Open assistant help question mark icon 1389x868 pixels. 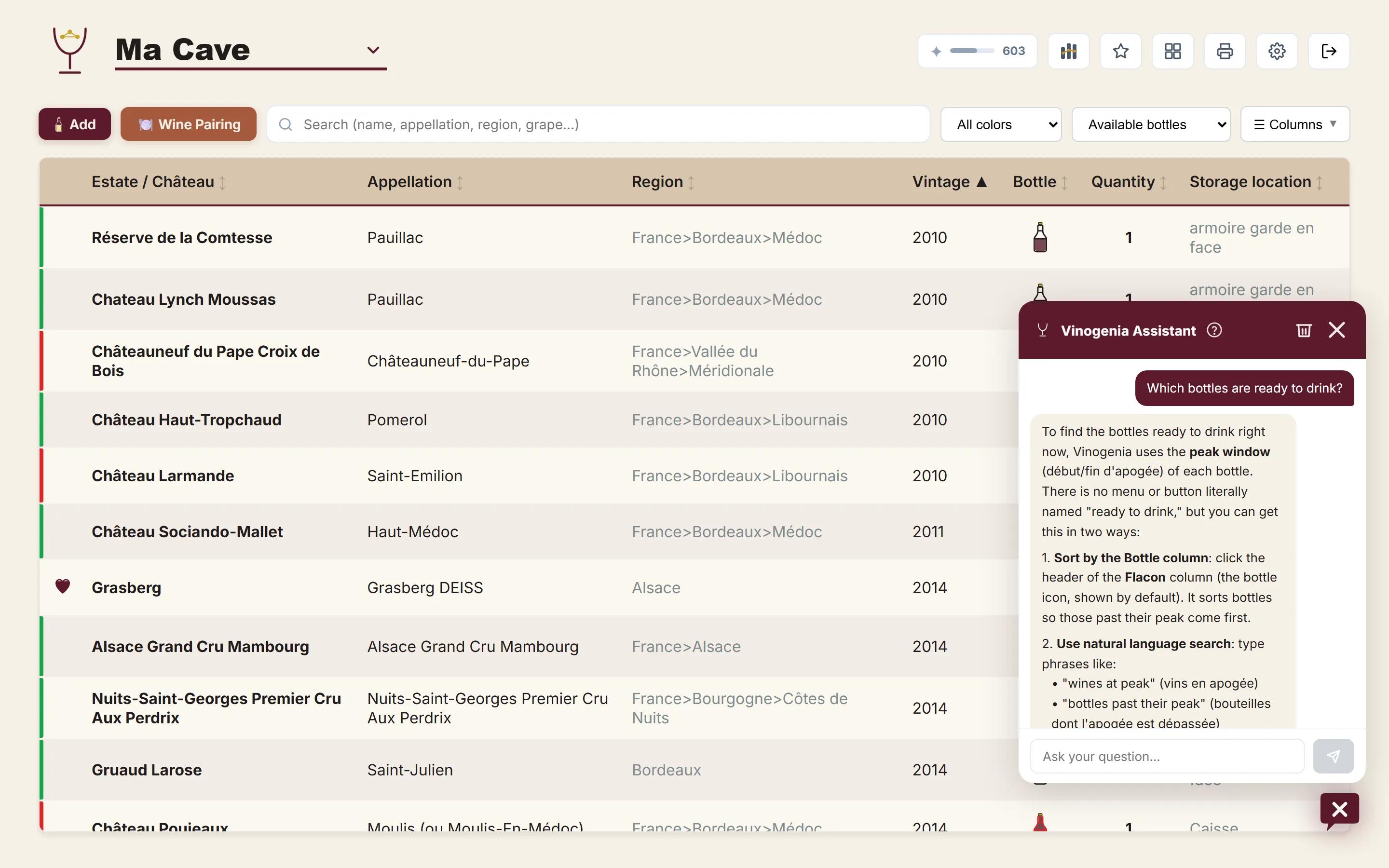coord(1214,330)
